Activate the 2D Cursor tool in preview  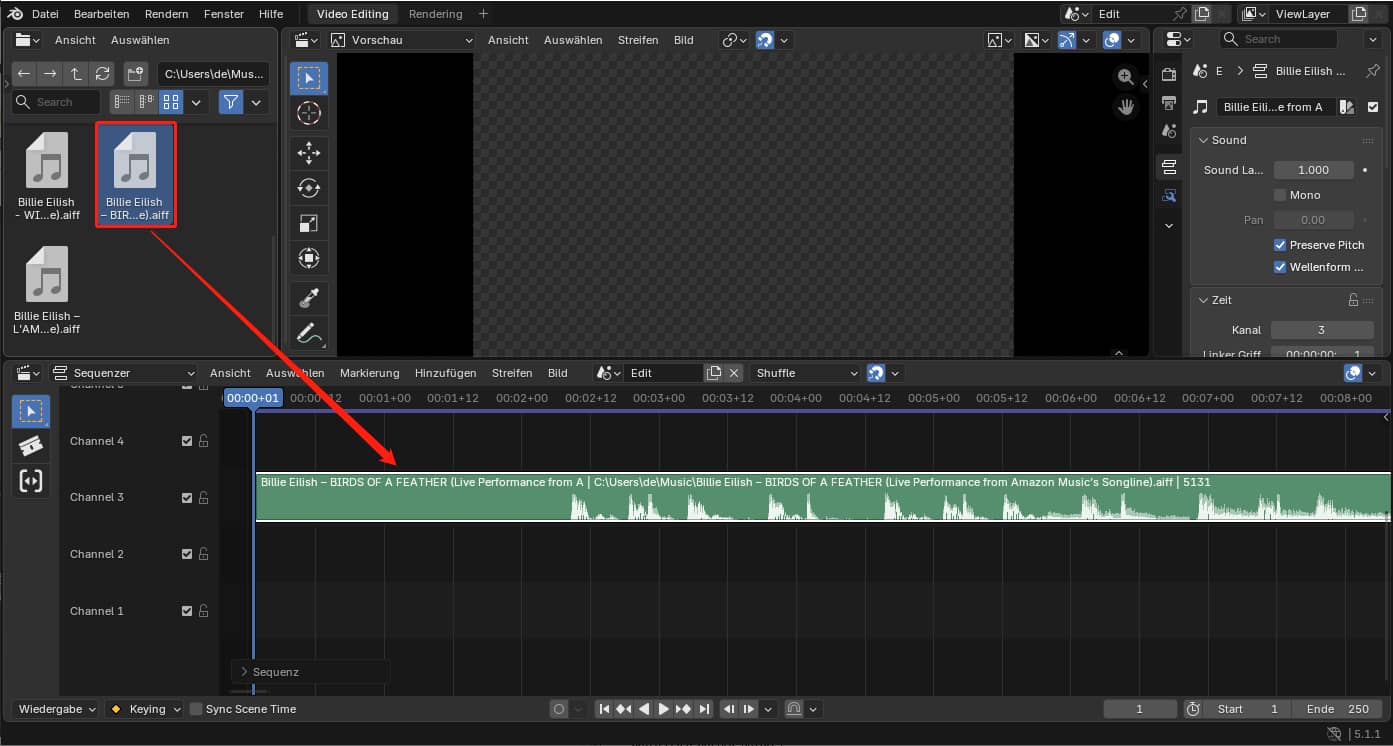(308, 115)
